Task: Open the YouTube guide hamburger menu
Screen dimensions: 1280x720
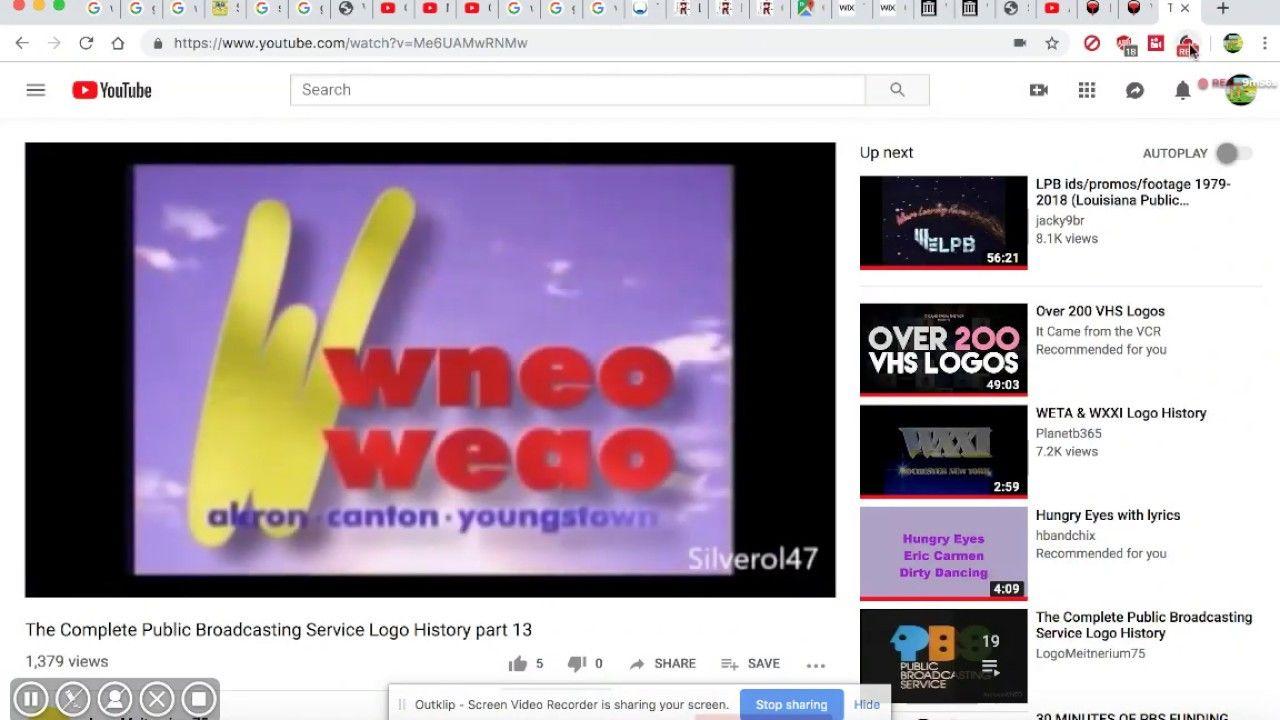Action: (x=36, y=90)
